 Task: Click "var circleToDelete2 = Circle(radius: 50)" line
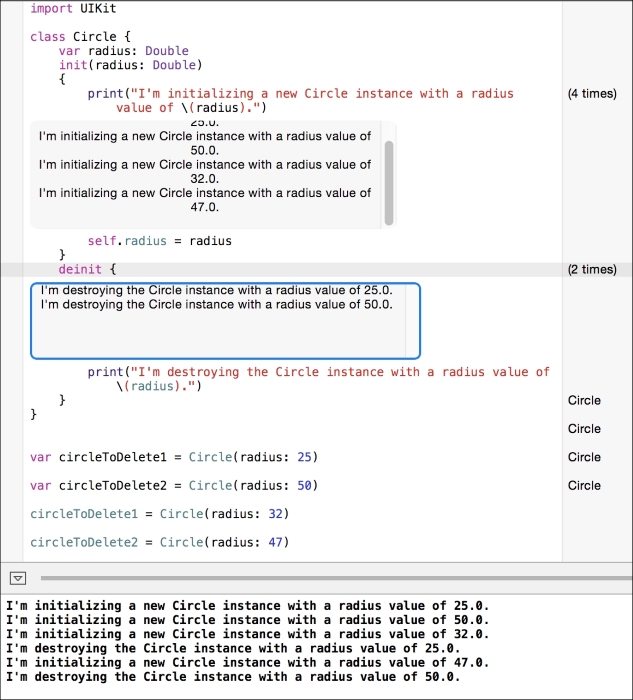tap(174, 486)
